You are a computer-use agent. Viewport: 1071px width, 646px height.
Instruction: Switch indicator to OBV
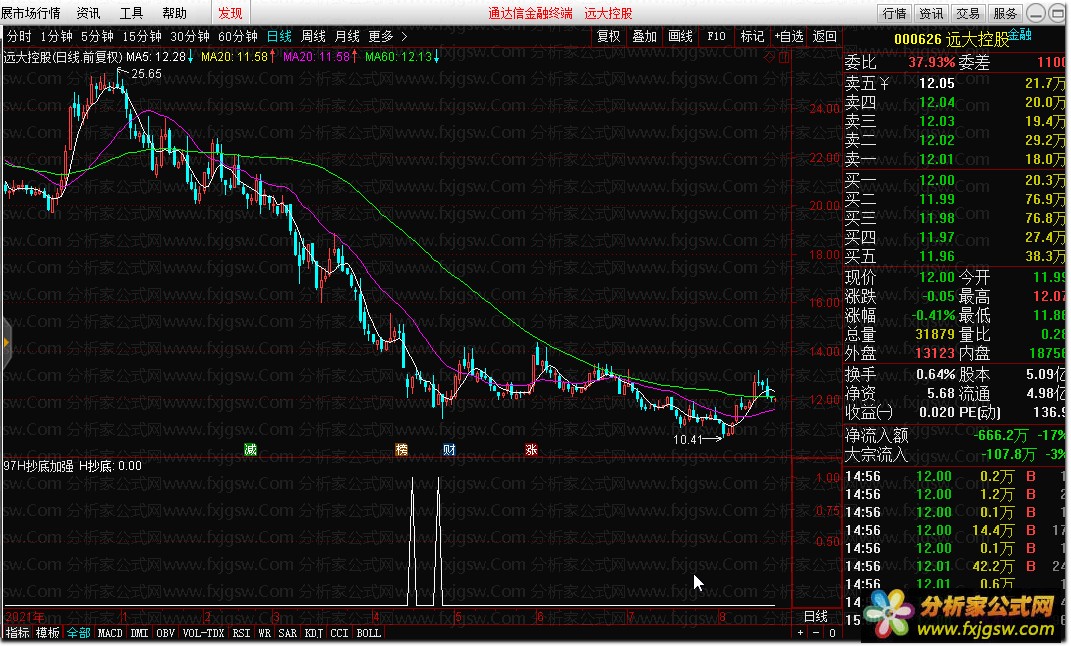pyautogui.click(x=165, y=633)
